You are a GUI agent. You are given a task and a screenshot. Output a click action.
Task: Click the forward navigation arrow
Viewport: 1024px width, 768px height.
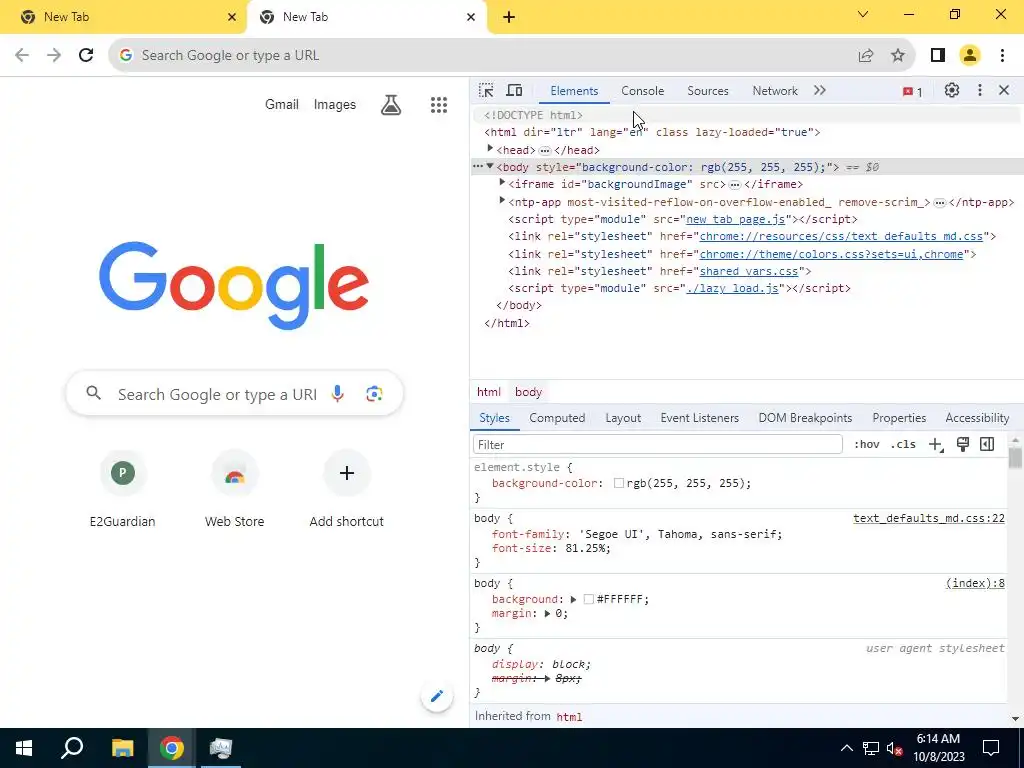point(54,56)
